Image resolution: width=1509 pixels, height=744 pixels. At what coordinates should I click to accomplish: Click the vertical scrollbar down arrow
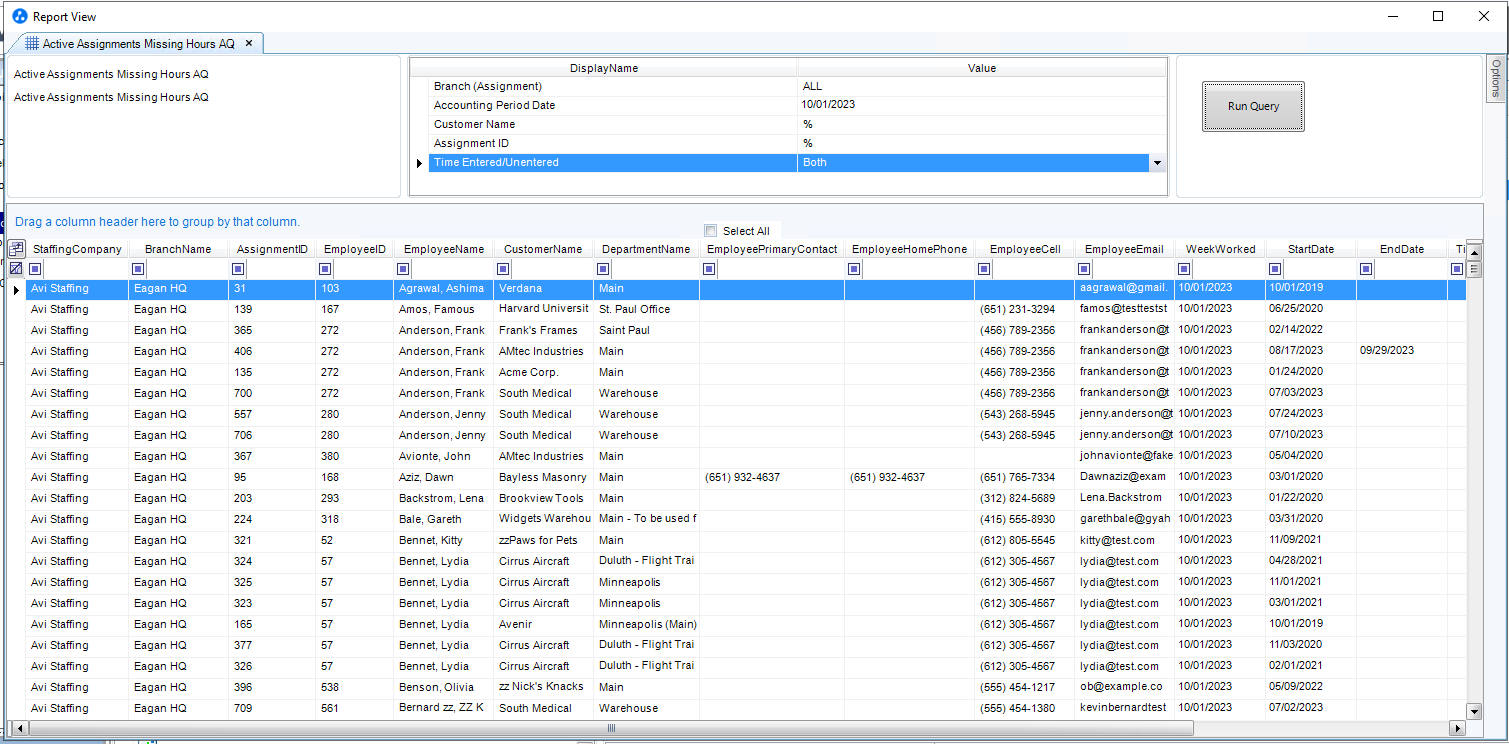(x=1474, y=711)
